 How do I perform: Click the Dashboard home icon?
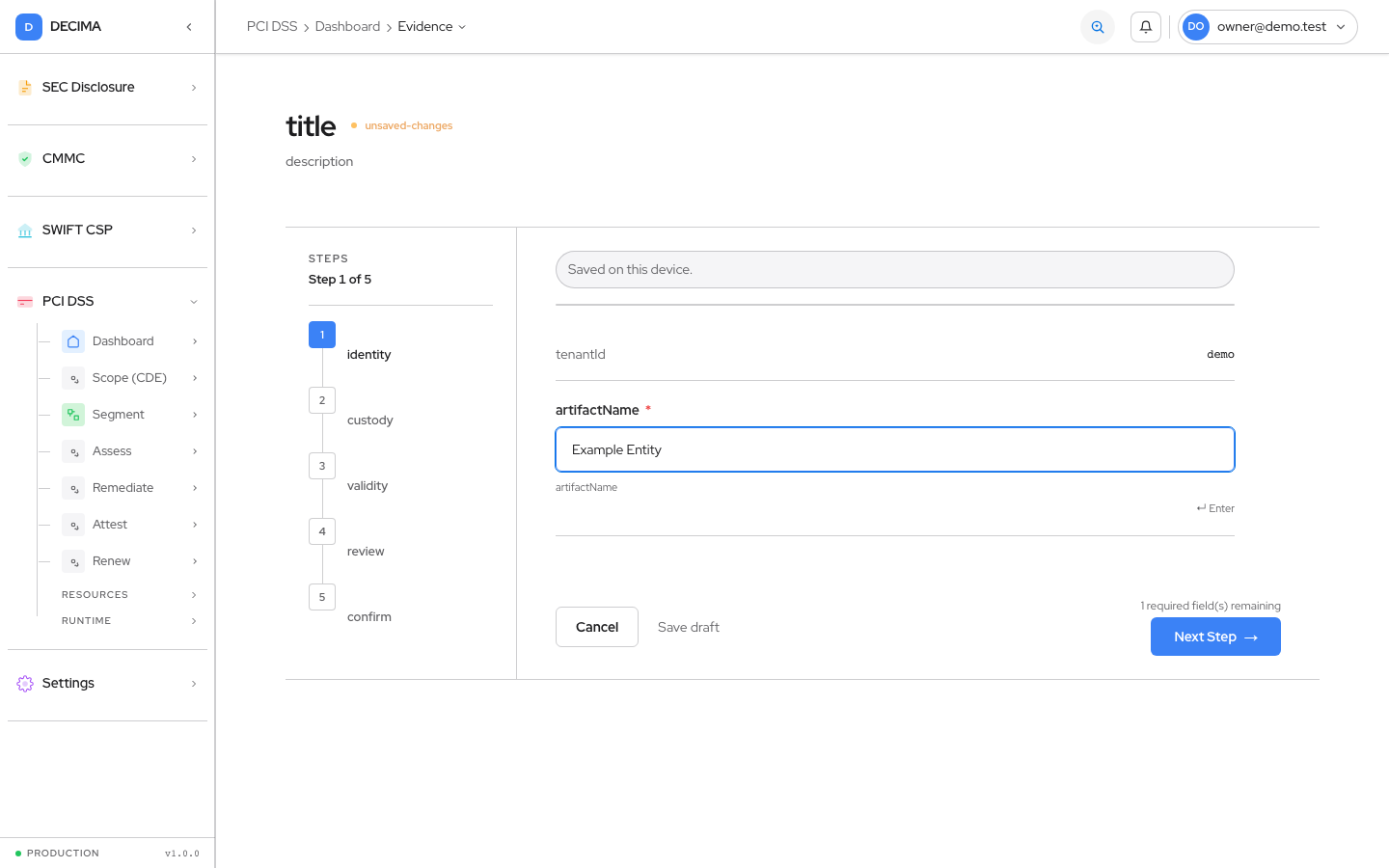coord(73,341)
